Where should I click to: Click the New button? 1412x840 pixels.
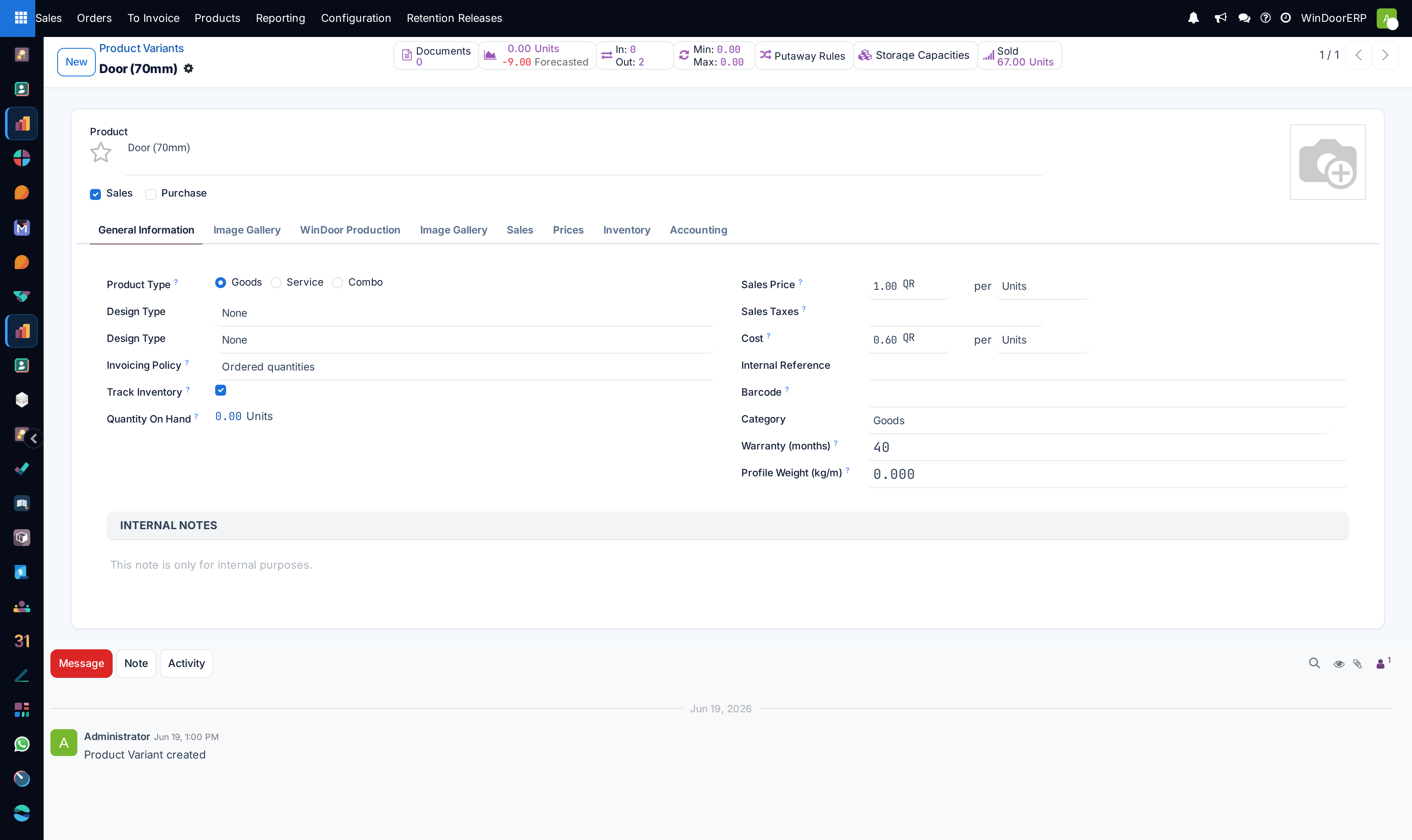(x=76, y=62)
